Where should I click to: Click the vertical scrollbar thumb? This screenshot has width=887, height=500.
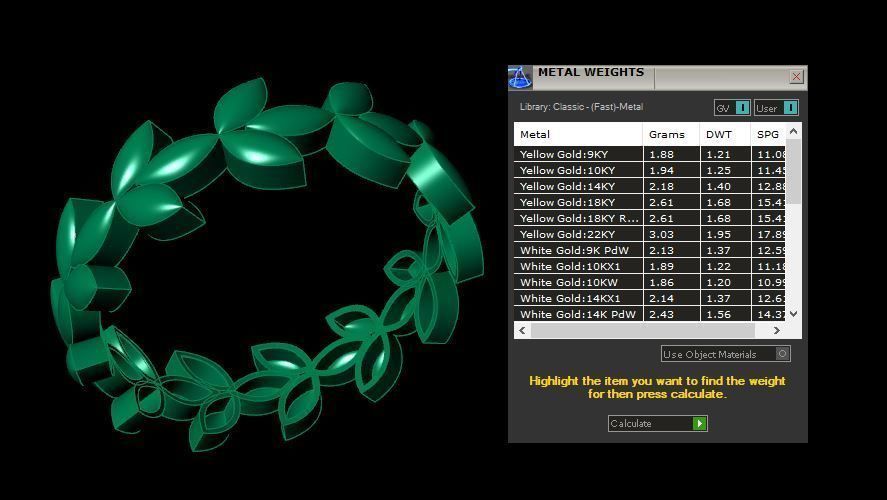(794, 172)
